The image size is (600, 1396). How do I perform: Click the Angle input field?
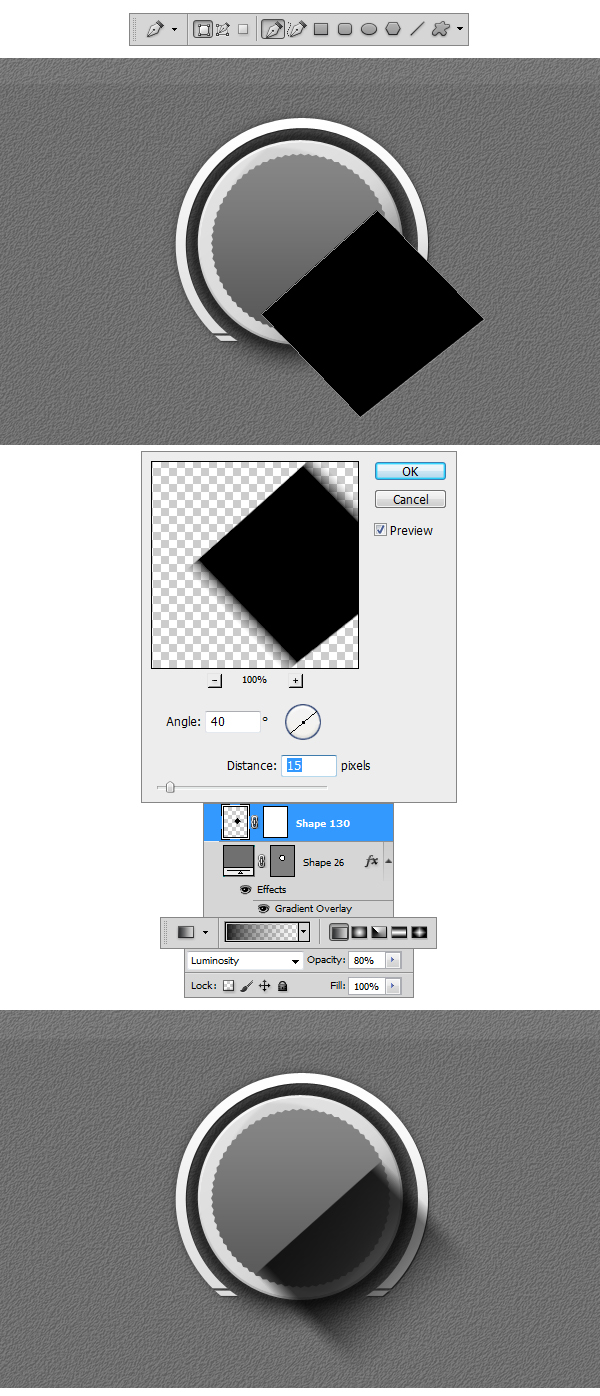[x=232, y=721]
